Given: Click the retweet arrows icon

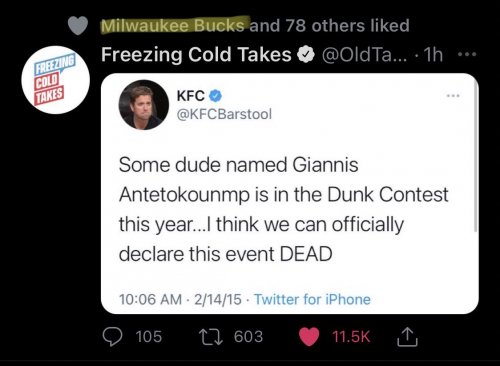Looking at the screenshot, I should (211, 337).
